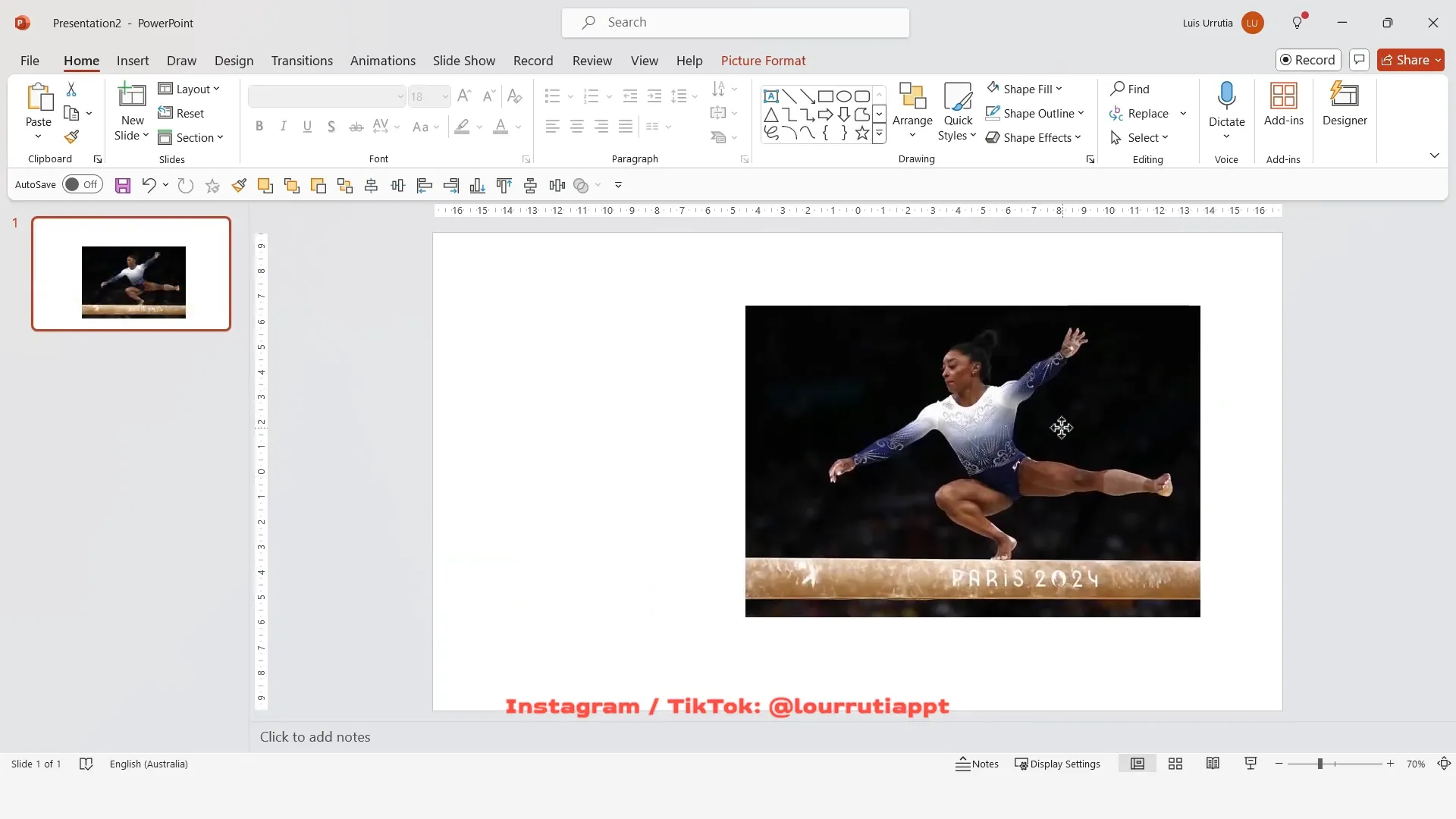Click the Reset slide button
This screenshot has width=1456, height=819.
181,114
